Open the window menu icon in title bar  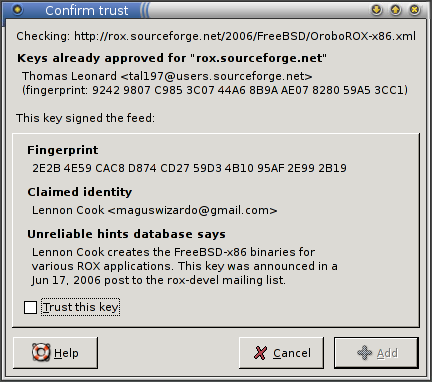(17, 10)
